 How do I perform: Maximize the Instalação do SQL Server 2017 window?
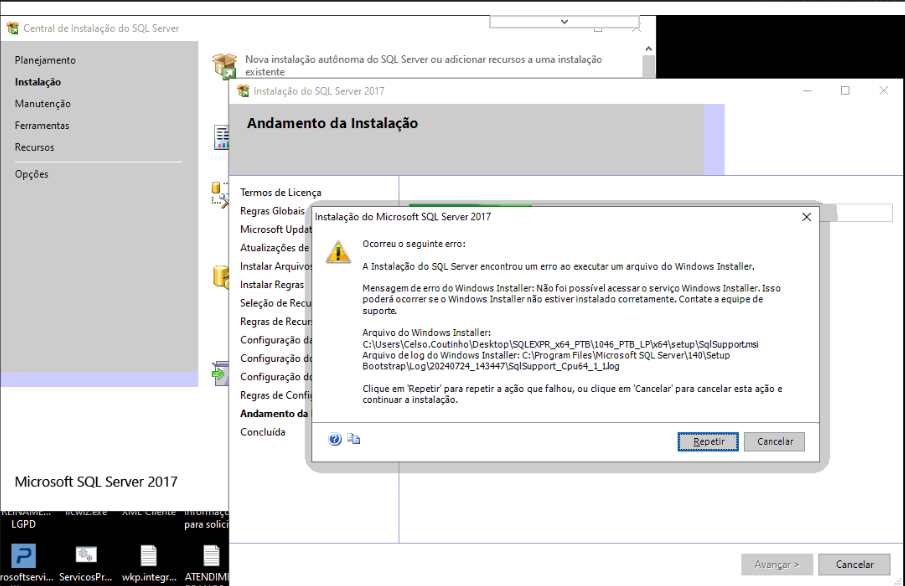point(845,91)
